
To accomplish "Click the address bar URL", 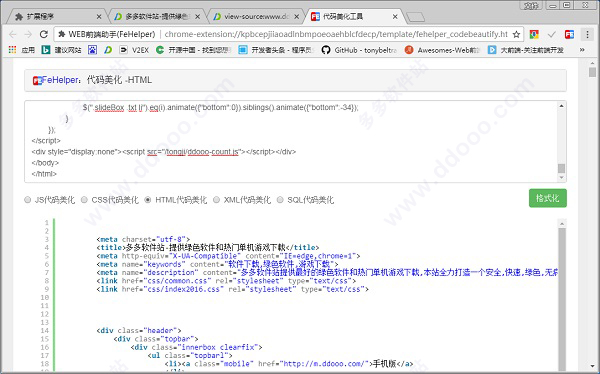I will point(336,34).
